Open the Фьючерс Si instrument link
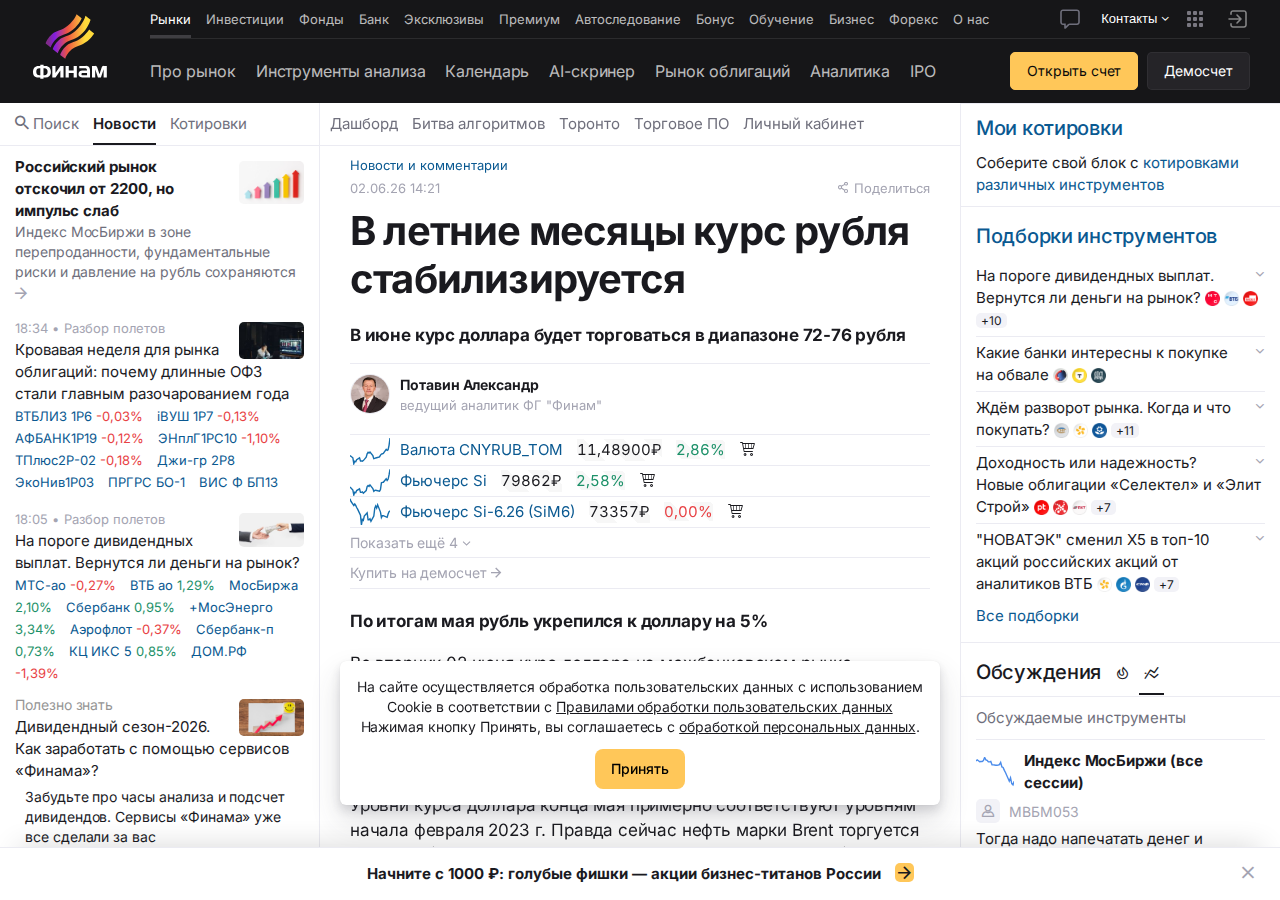This screenshot has height=900, width=1280. click(443, 480)
